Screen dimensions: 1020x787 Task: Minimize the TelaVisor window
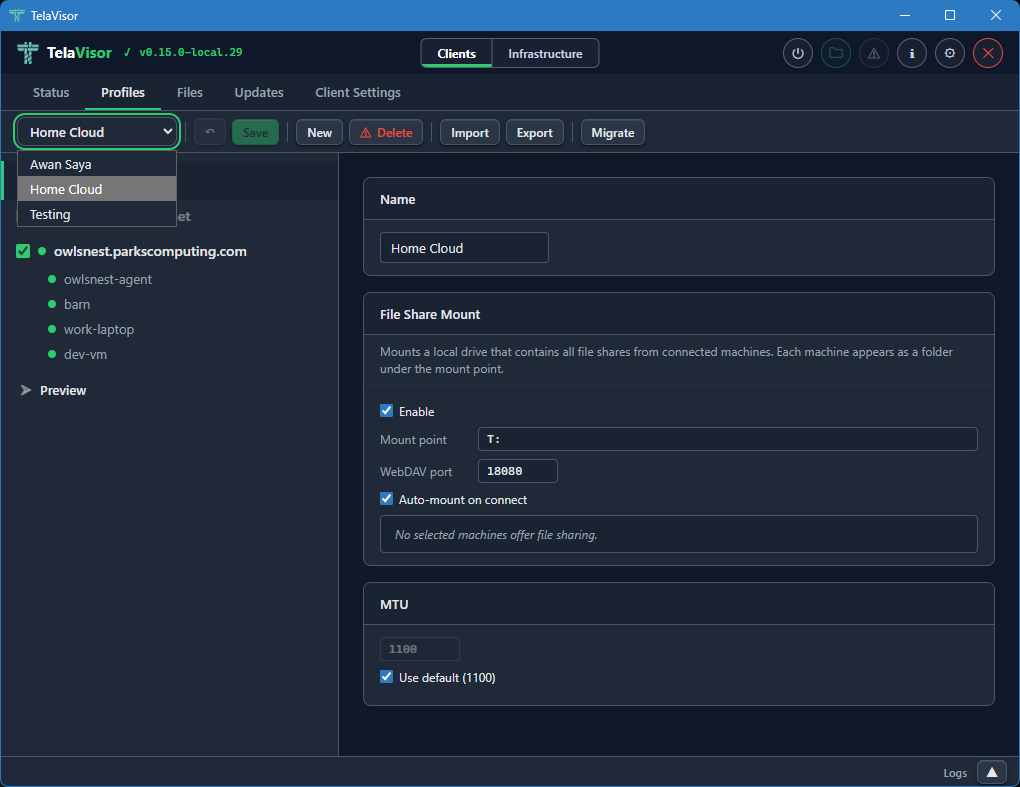(x=905, y=15)
